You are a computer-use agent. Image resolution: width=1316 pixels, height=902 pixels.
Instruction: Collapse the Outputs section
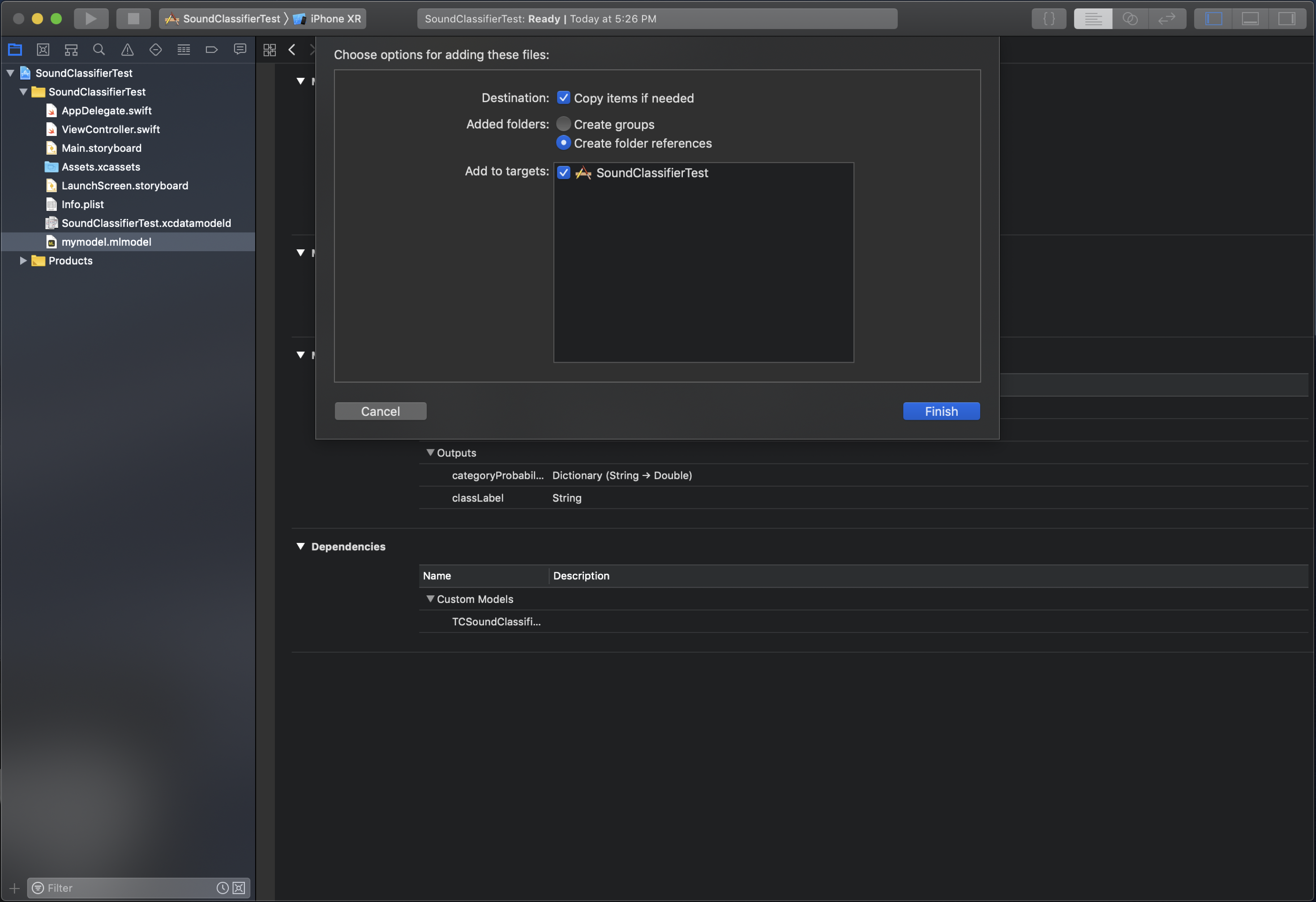(x=430, y=453)
